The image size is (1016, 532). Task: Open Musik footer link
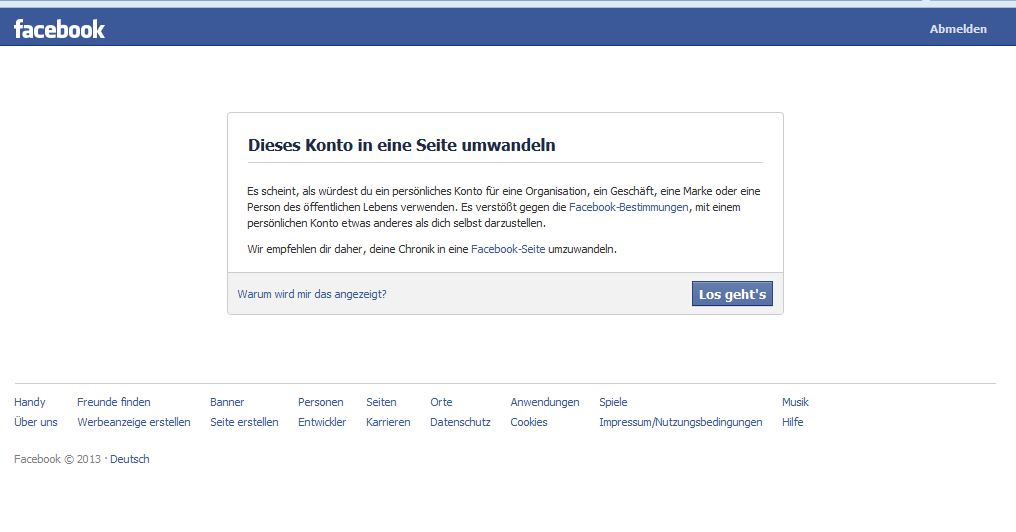(795, 402)
